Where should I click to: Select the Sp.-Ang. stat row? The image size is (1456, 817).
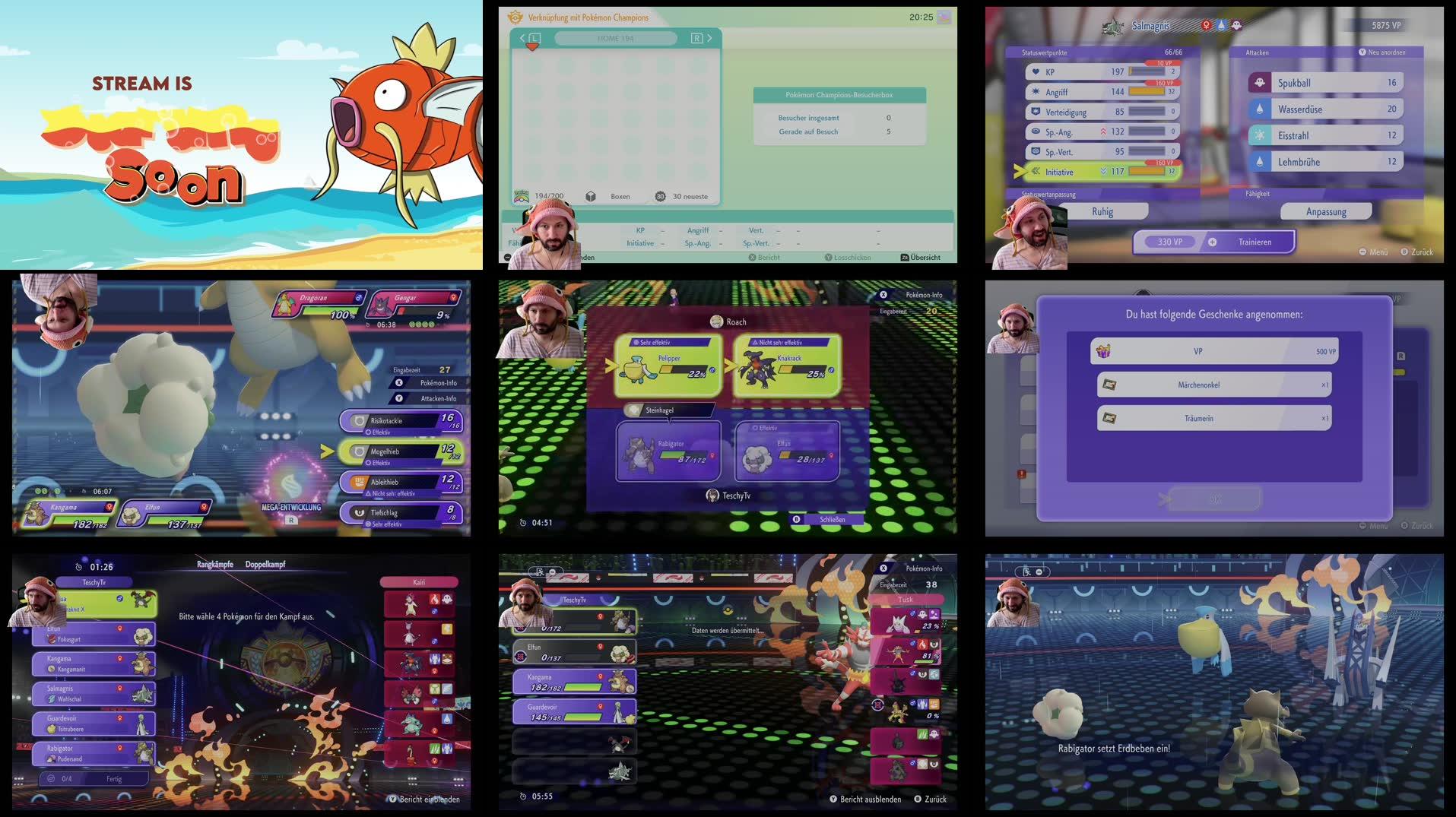(x=1102, y=131)
